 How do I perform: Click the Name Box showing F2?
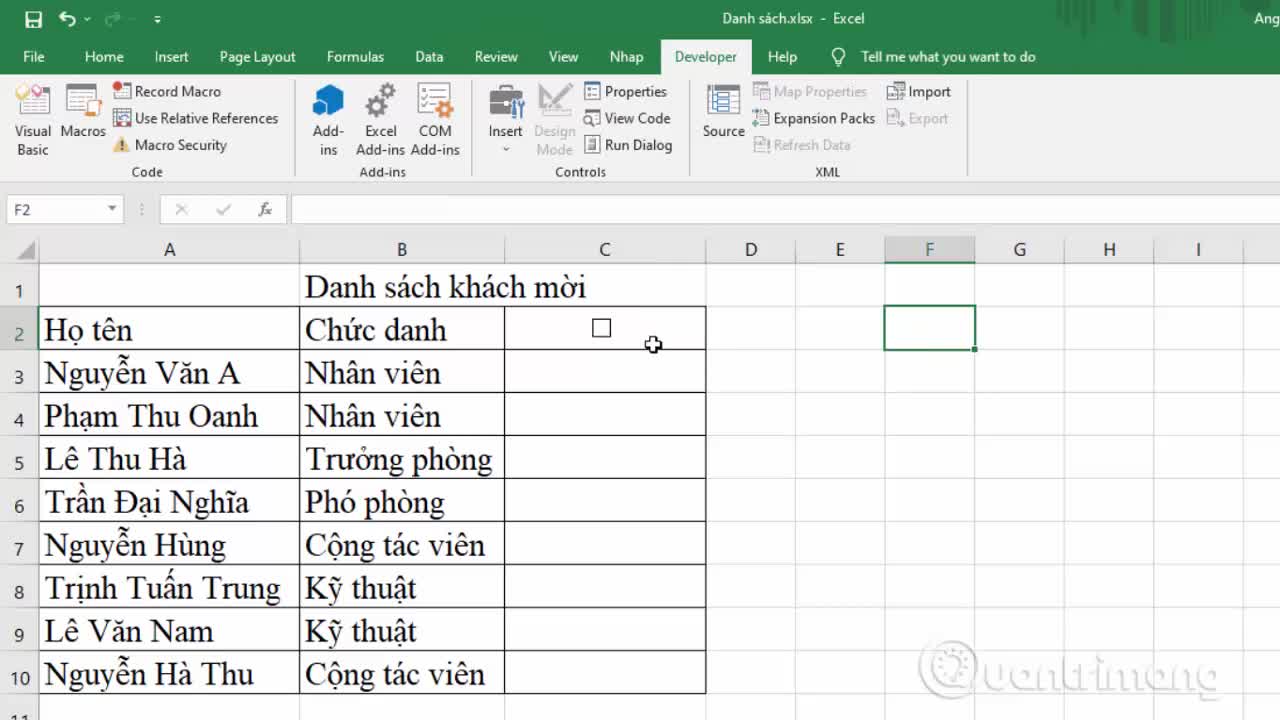pos(55,209)
